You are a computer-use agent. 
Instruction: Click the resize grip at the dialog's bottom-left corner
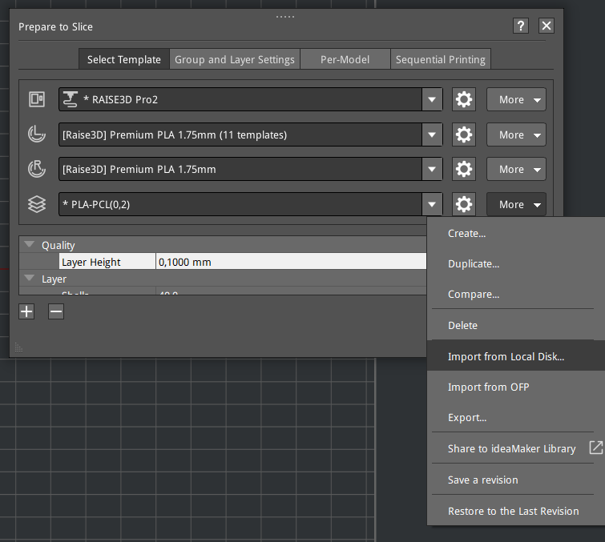19,348
